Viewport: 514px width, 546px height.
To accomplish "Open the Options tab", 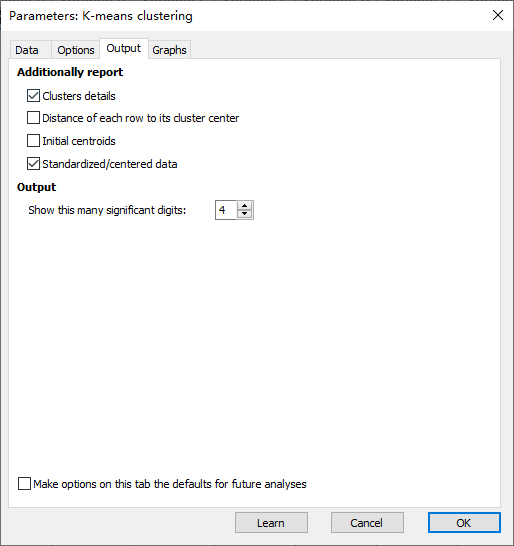I will [76, 50].
